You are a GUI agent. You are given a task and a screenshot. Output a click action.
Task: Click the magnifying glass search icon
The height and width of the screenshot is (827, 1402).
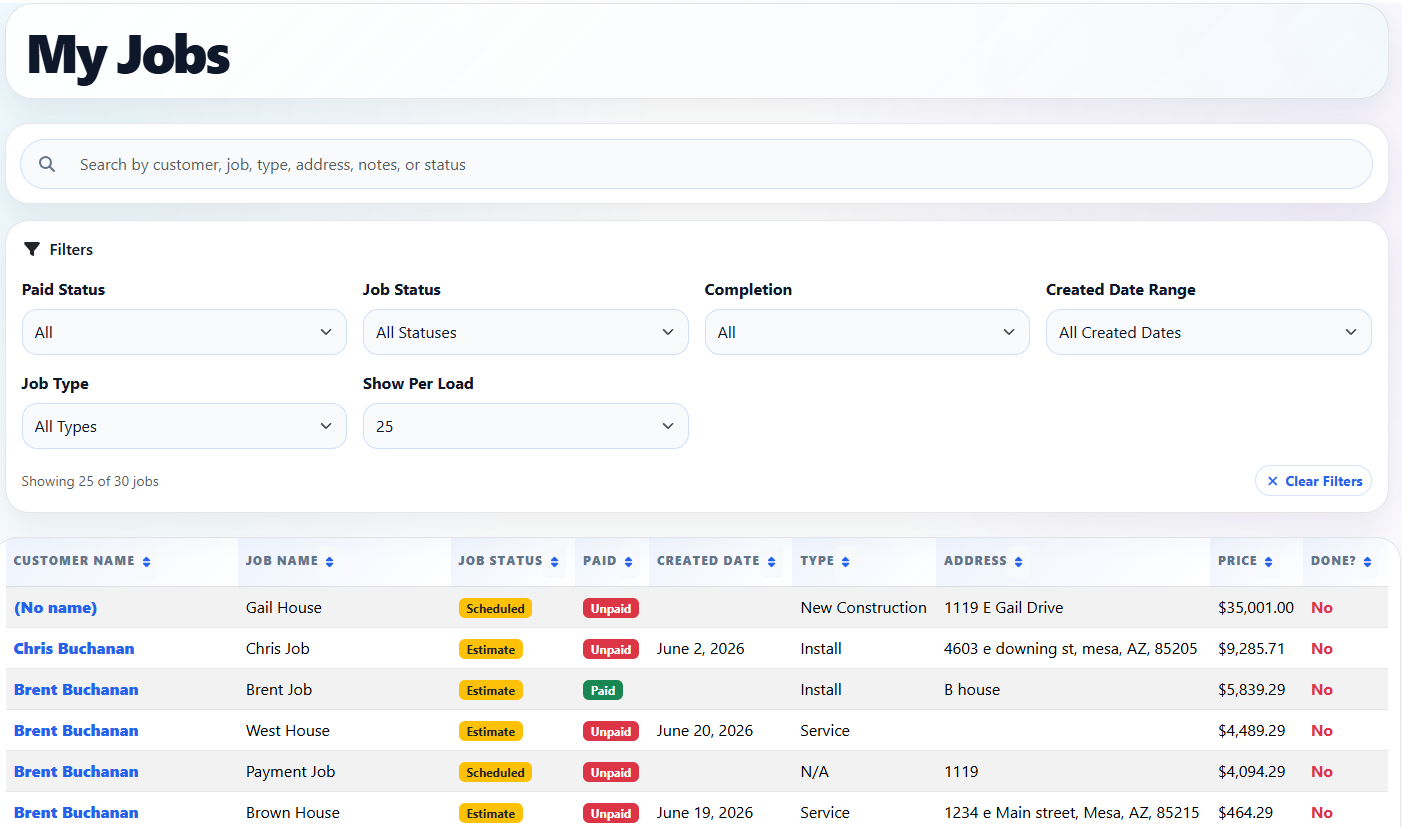coord(47,164)
